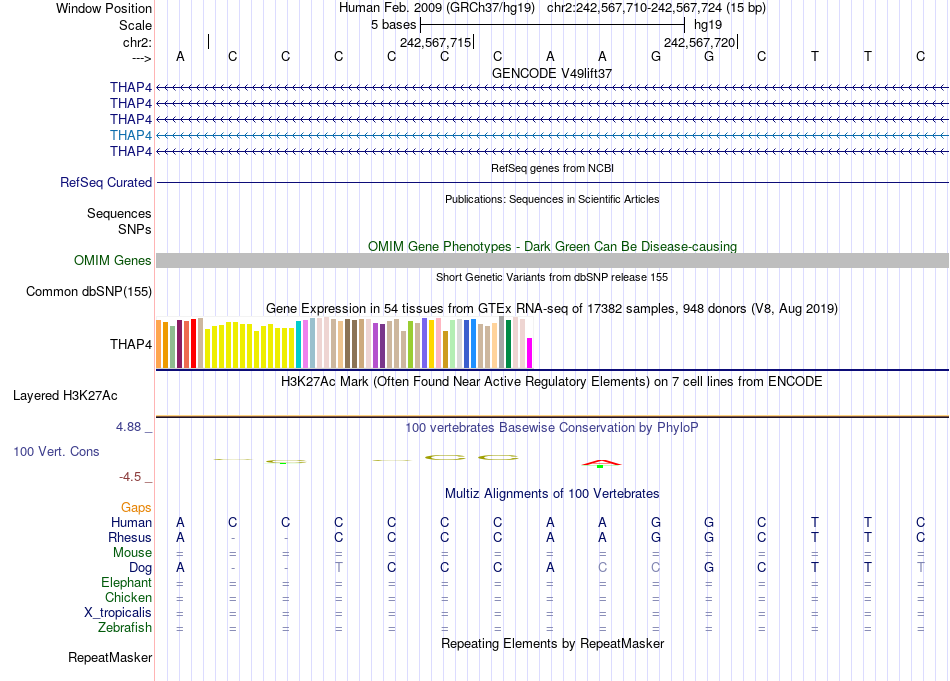Screen dimensions: 950x681
Task: Click the Sequences label under Publications
Action: pos(119,213)
